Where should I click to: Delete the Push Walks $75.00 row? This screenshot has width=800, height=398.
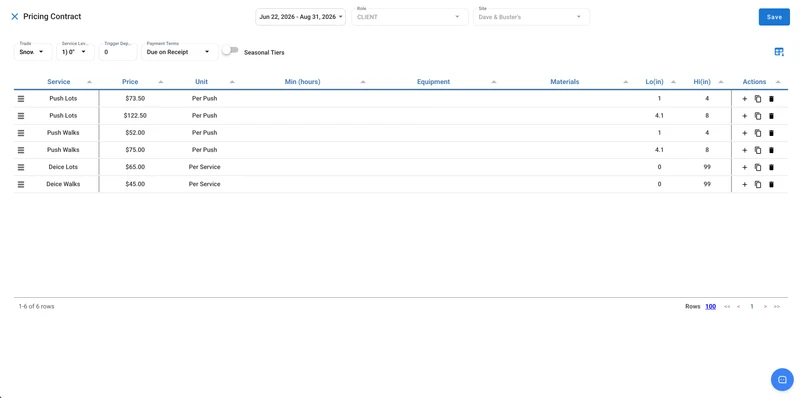(771, 150)
